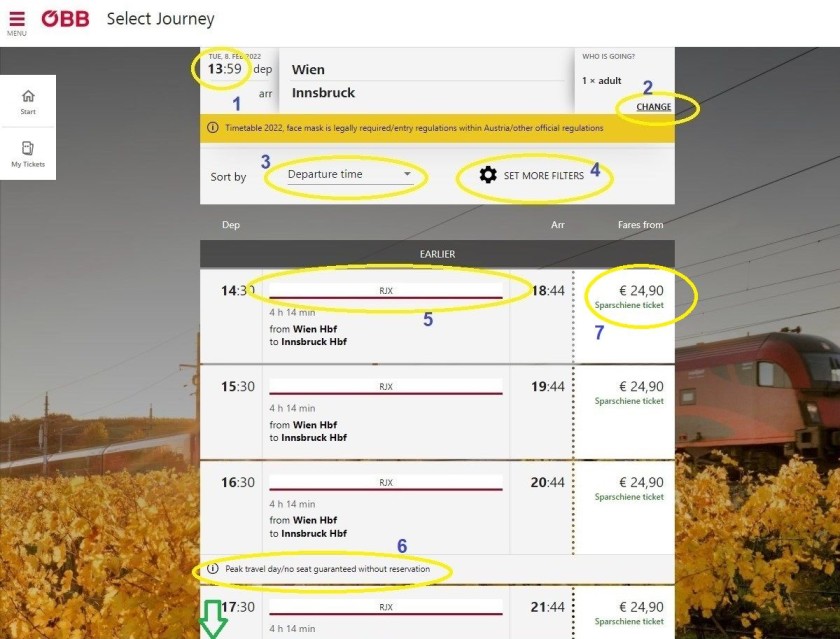
Task: Click peak travel day info icon
Action: click(x=212, y=569)
